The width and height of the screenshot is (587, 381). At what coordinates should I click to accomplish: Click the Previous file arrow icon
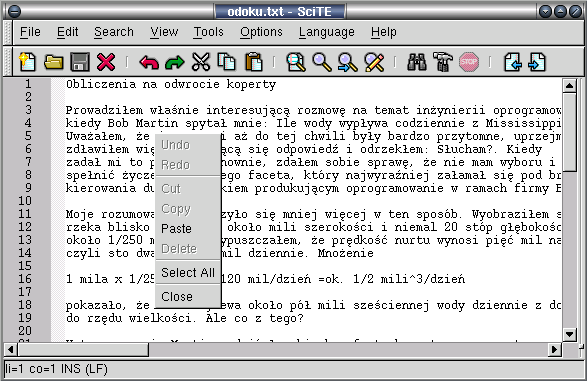[513, 62]
